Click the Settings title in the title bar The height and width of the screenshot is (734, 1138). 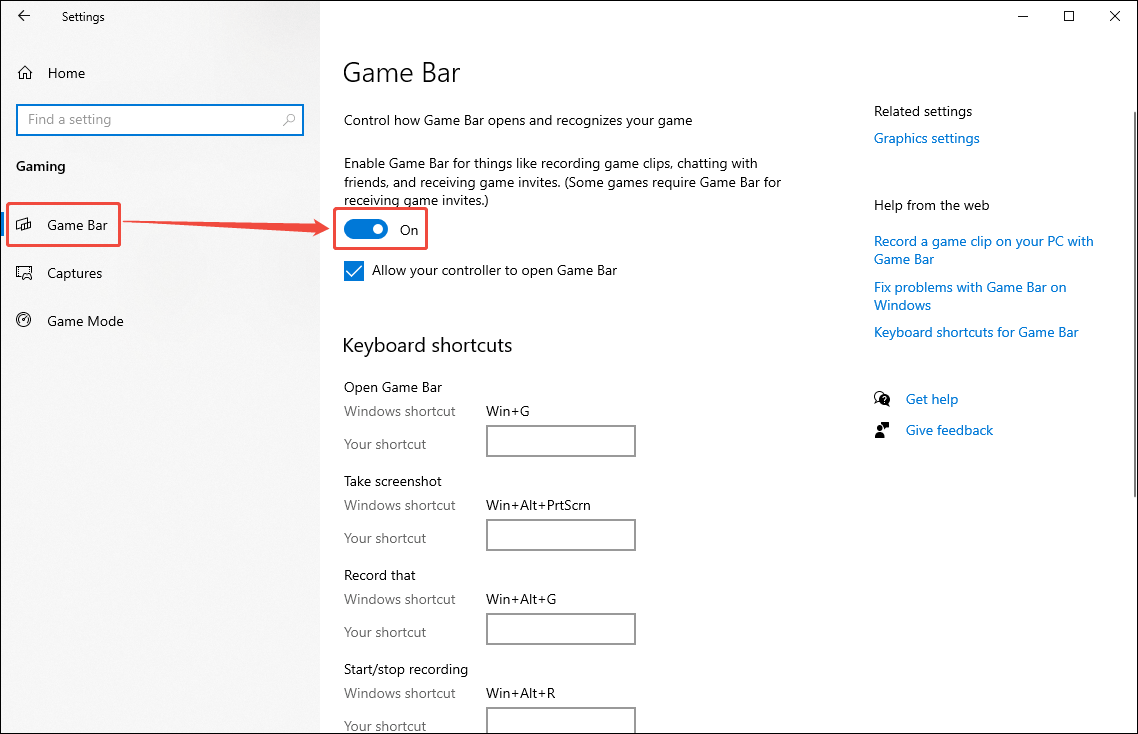[x=83, y=16]
